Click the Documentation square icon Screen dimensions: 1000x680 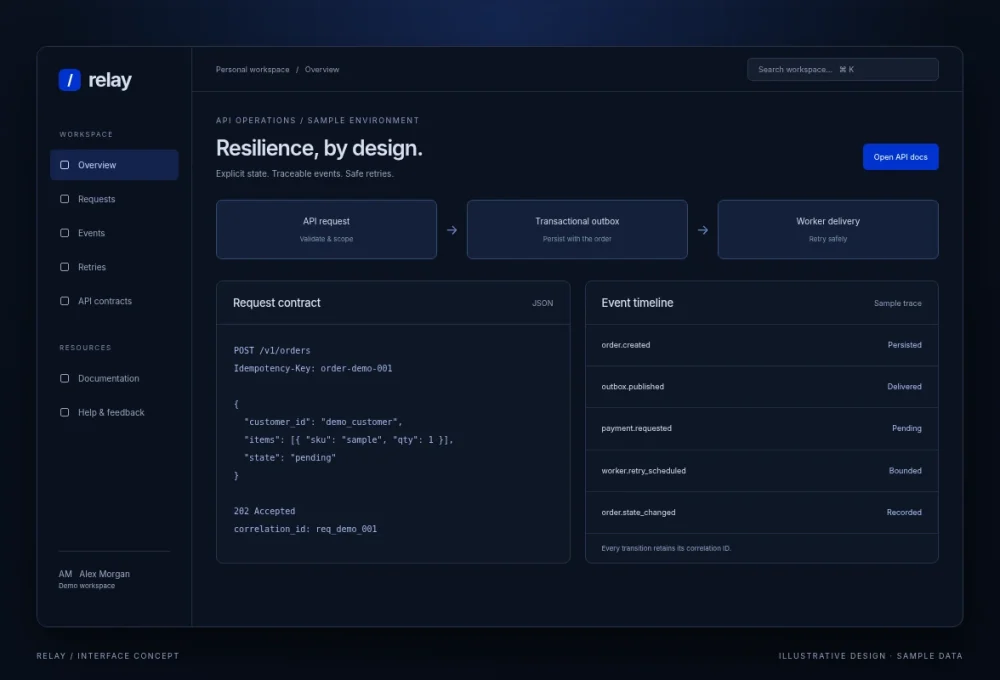[64, 378]
